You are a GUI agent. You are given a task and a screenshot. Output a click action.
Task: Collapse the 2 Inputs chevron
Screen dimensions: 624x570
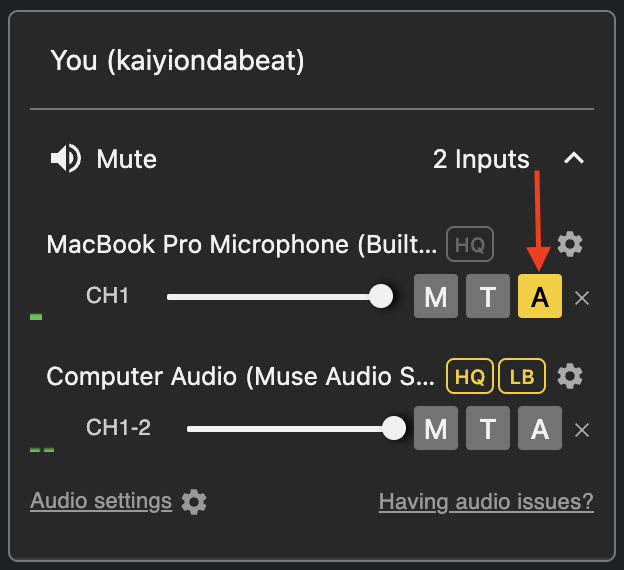pyautogui.click(x=574, y=158)
